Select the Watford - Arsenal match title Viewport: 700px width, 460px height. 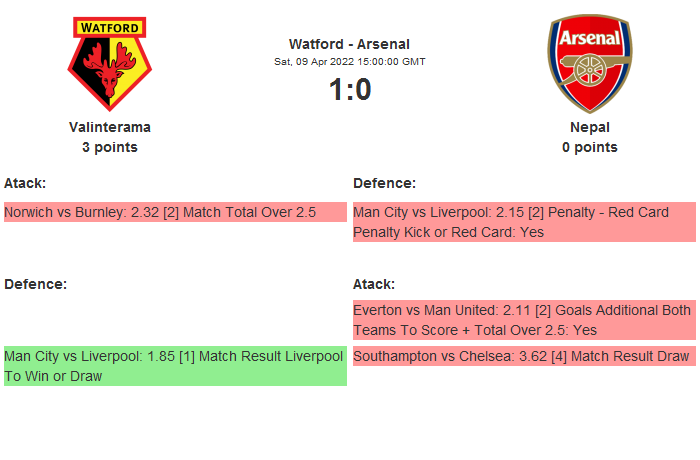pyautogui.click(x=349, y=44)
